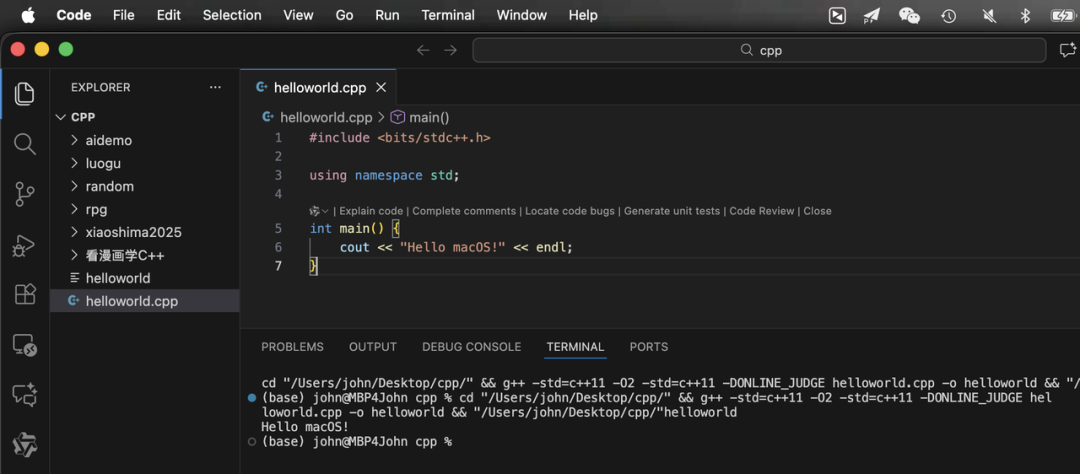Select helloworld.cpp in Explorer tree
The height and width of the screenshot is (474, 1080).
(x=145, y=301)
